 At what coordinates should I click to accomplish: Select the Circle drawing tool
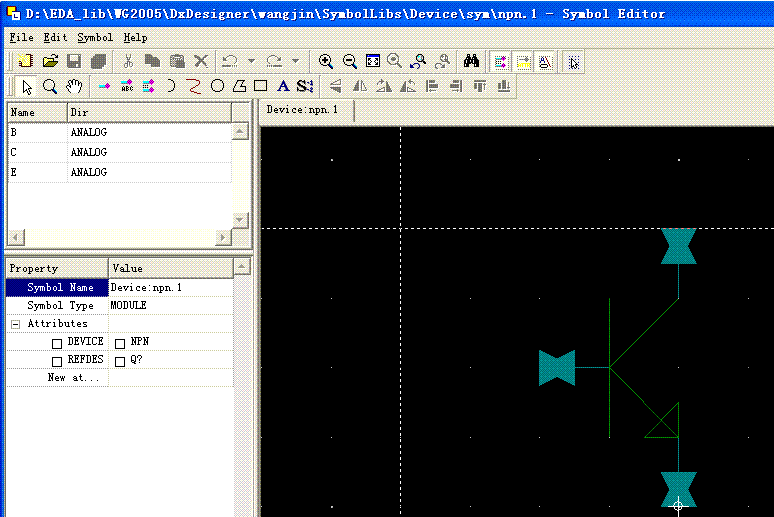click(x=217, y=86)
